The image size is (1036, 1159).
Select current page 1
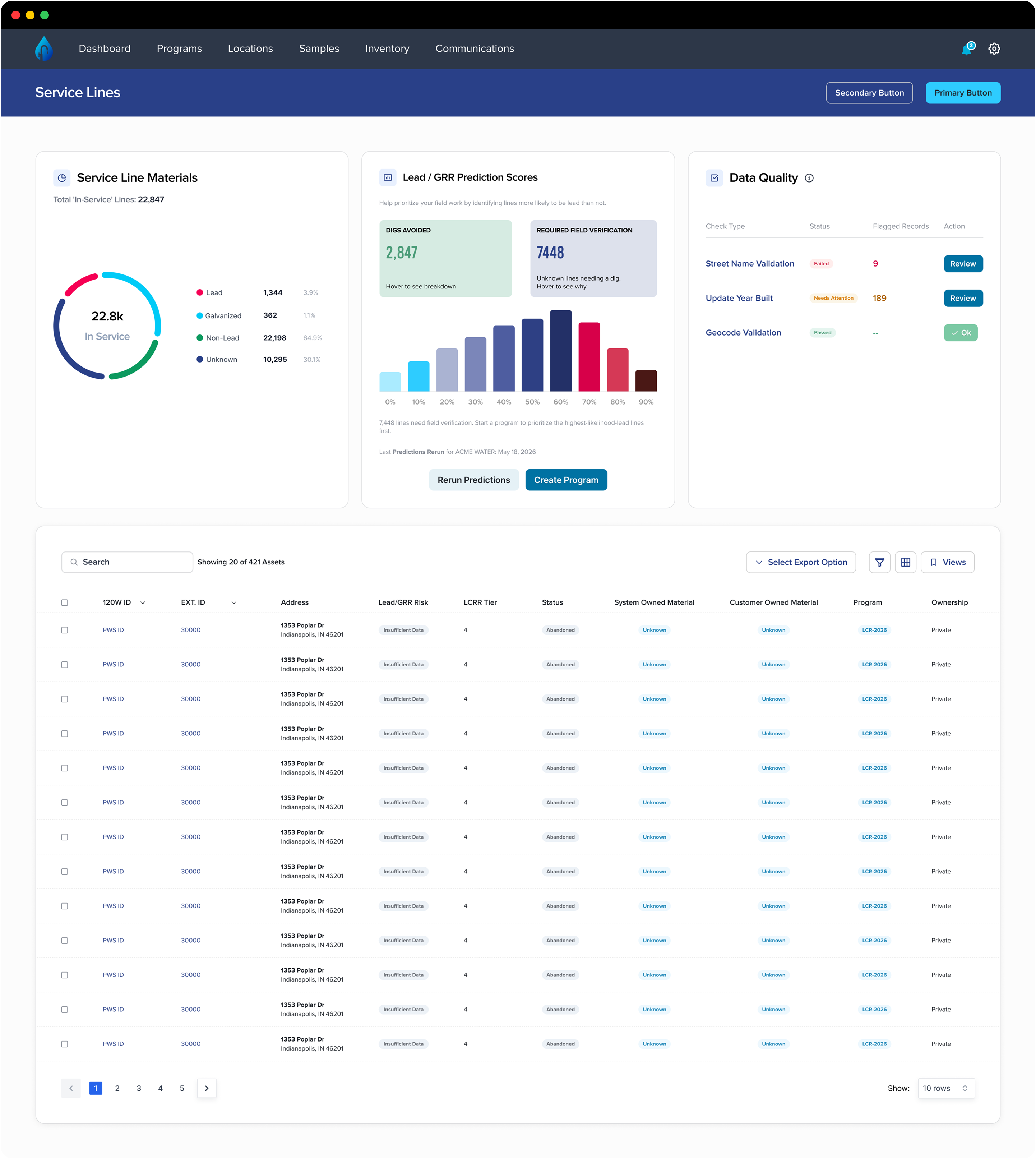[96, 1089]
